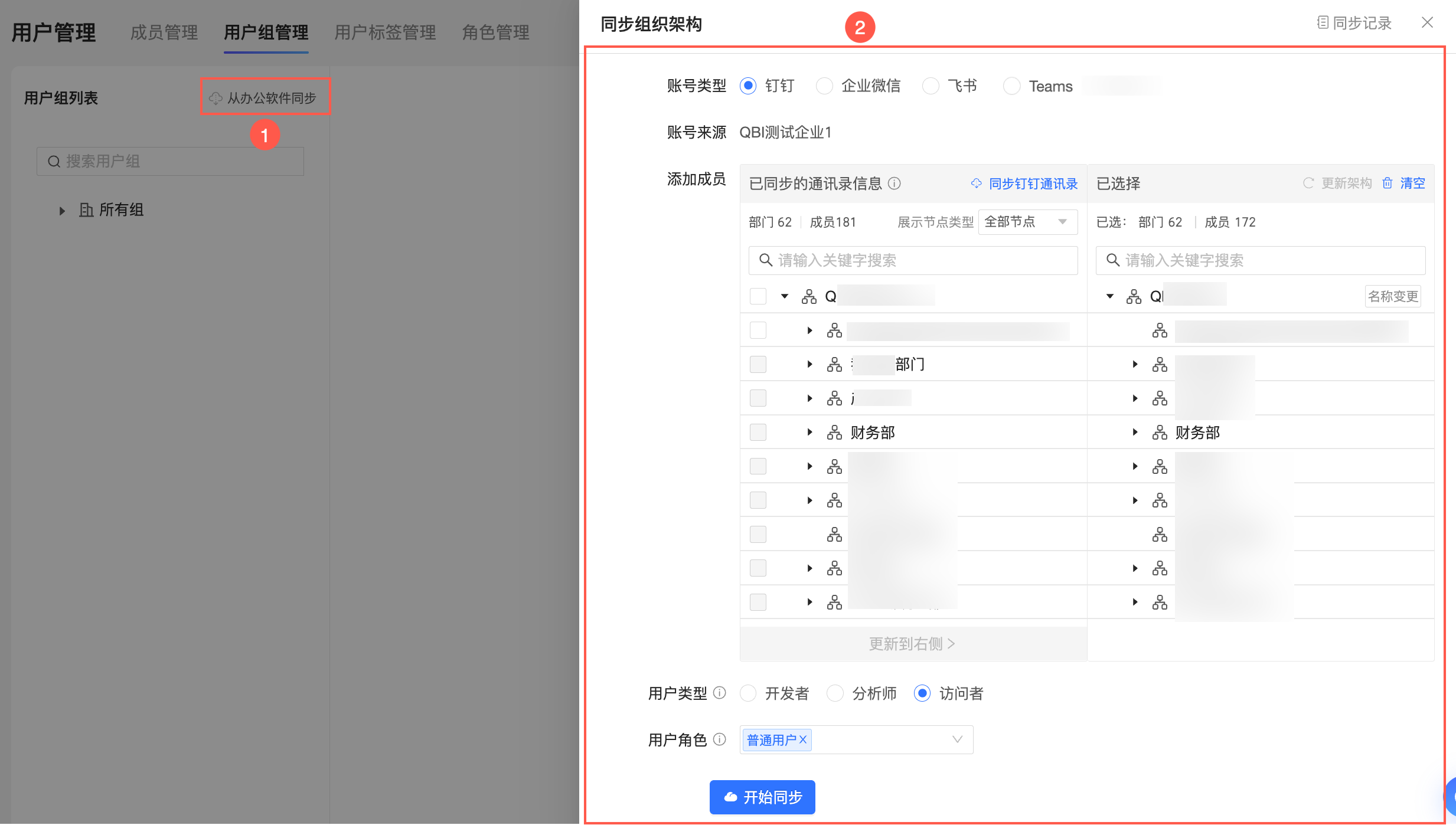Remove the 普通用户 role tag
The height and width of the screenshot is (825, 1456).
(803, 739)
